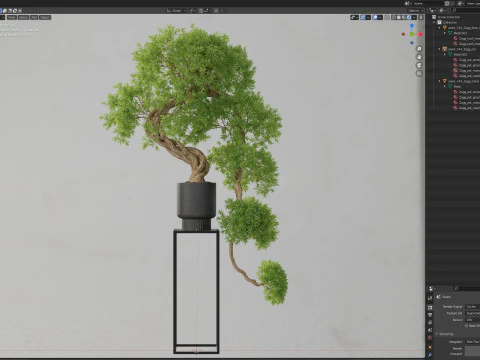Open the Object menu in the viewport header
The image size is (480, 360).
pyautogui.click(x=45, y=17)
